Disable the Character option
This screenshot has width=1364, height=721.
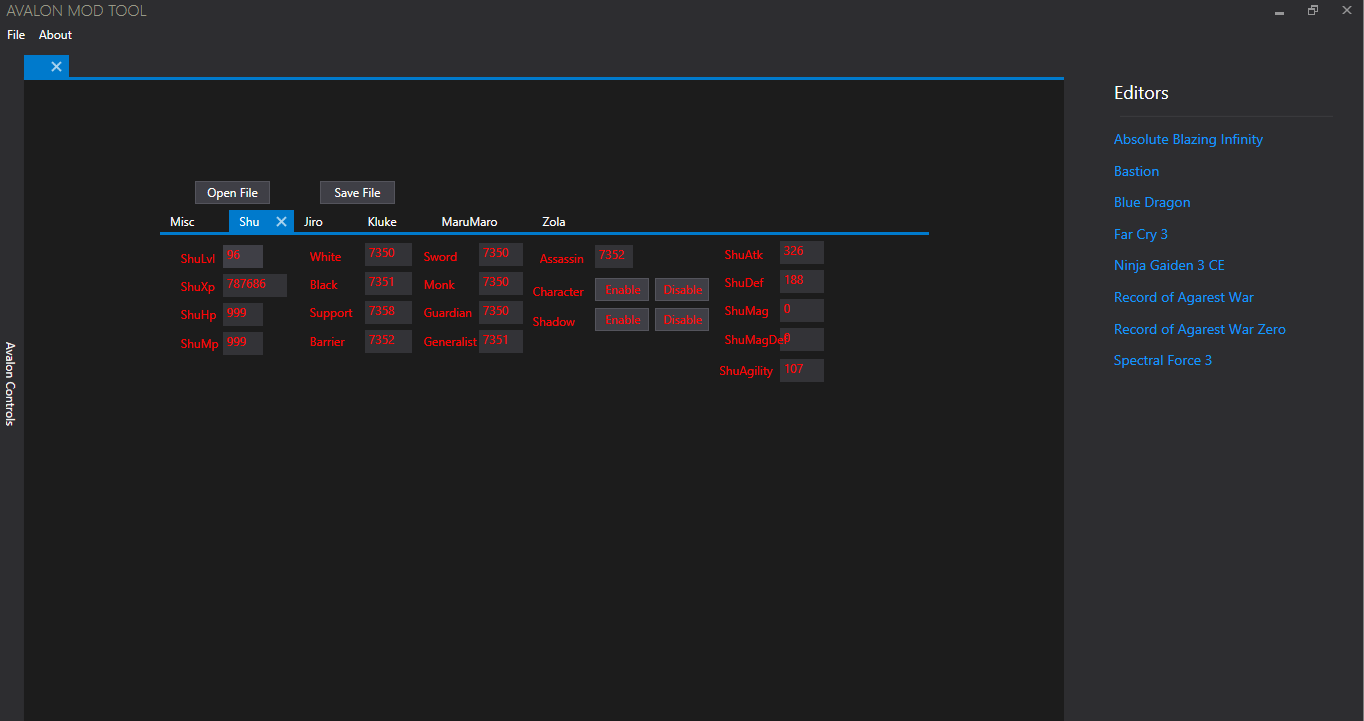tap(682, 290)
